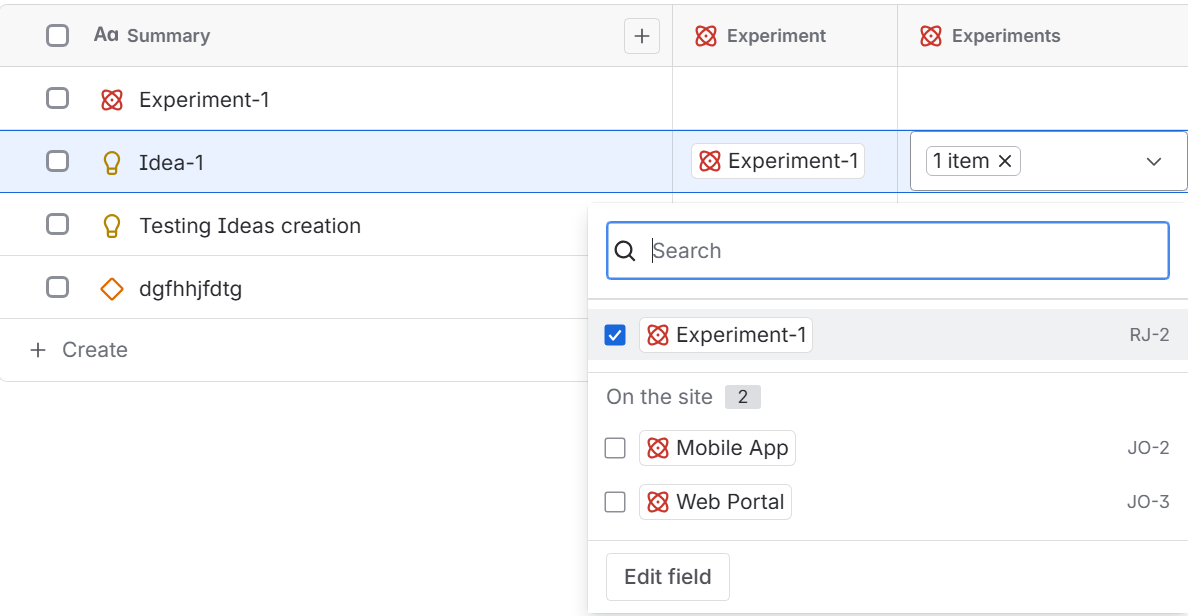Click the dgfhhjfdtg orange diamond icon
This screenshot has width=1188, height=616.
pyautogui.click(x=112, y=289)
